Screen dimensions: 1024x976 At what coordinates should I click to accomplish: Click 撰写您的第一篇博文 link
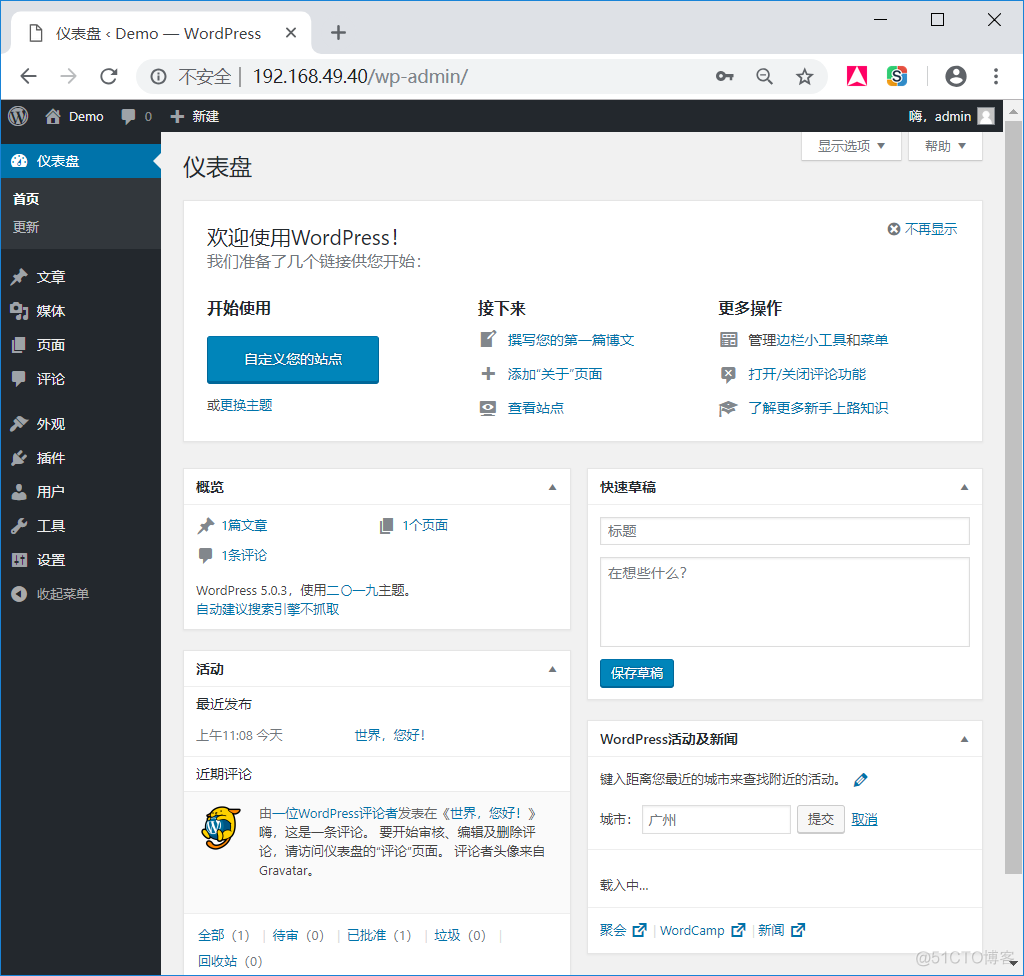coord(571,340)
